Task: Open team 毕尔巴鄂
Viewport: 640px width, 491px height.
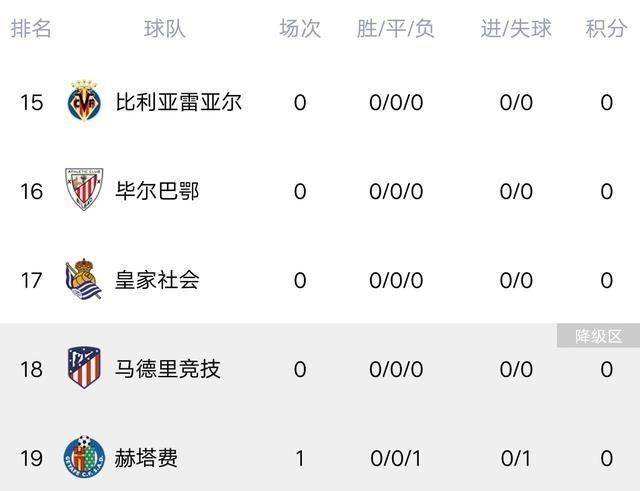Action: click(x=157, y=191)
